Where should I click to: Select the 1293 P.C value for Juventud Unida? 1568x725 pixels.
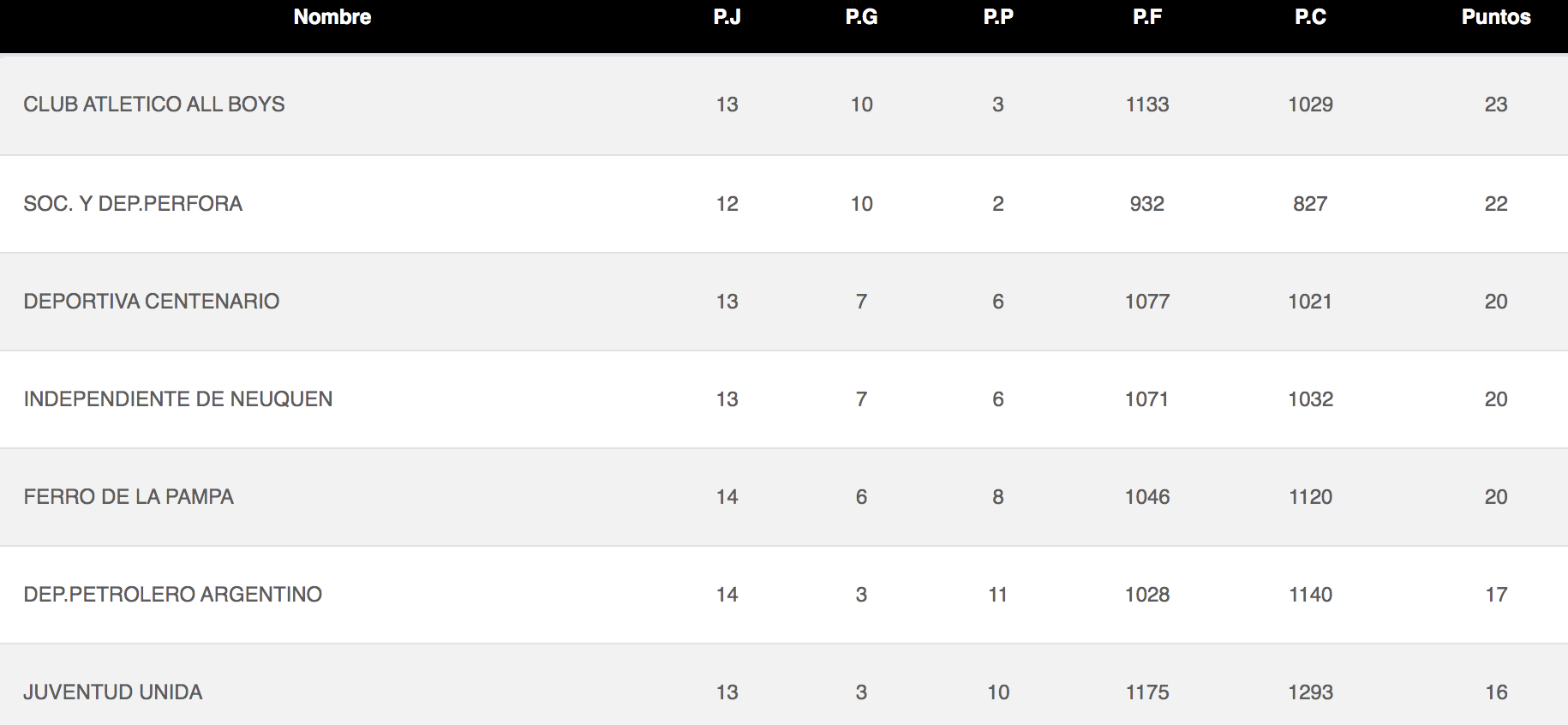[1310, 692]
